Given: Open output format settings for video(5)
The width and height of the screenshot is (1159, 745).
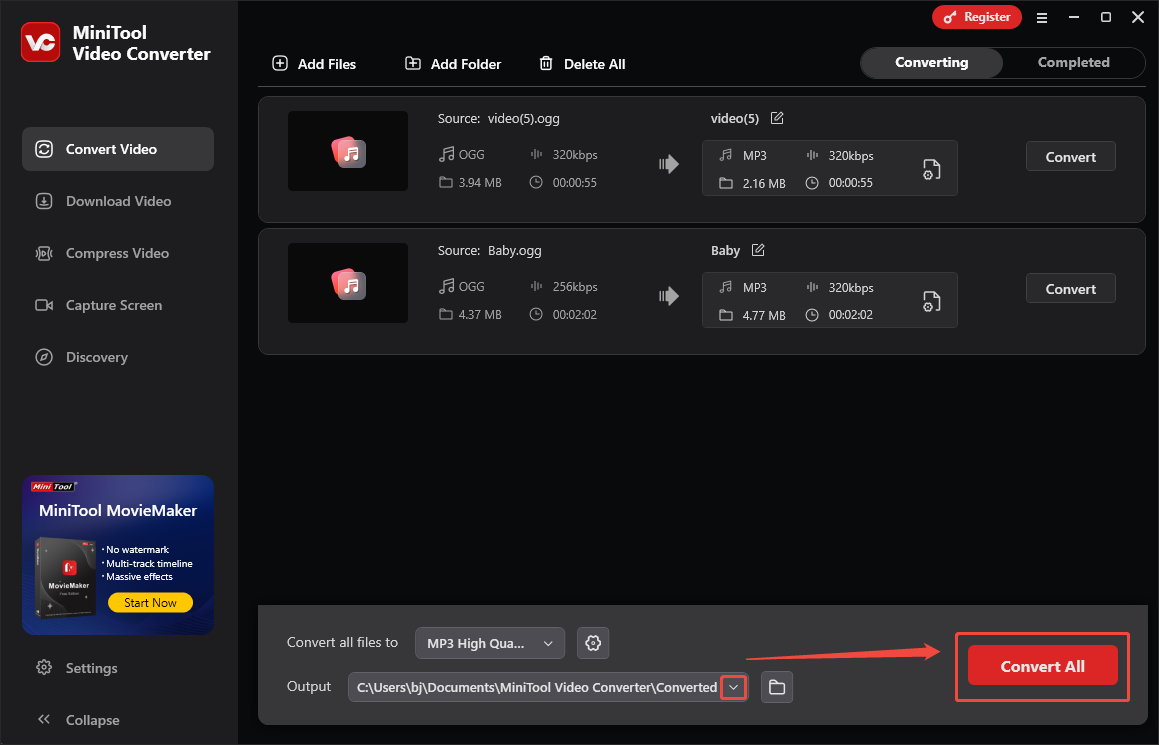Looking at the screenshot, I should tap(931, 169).
